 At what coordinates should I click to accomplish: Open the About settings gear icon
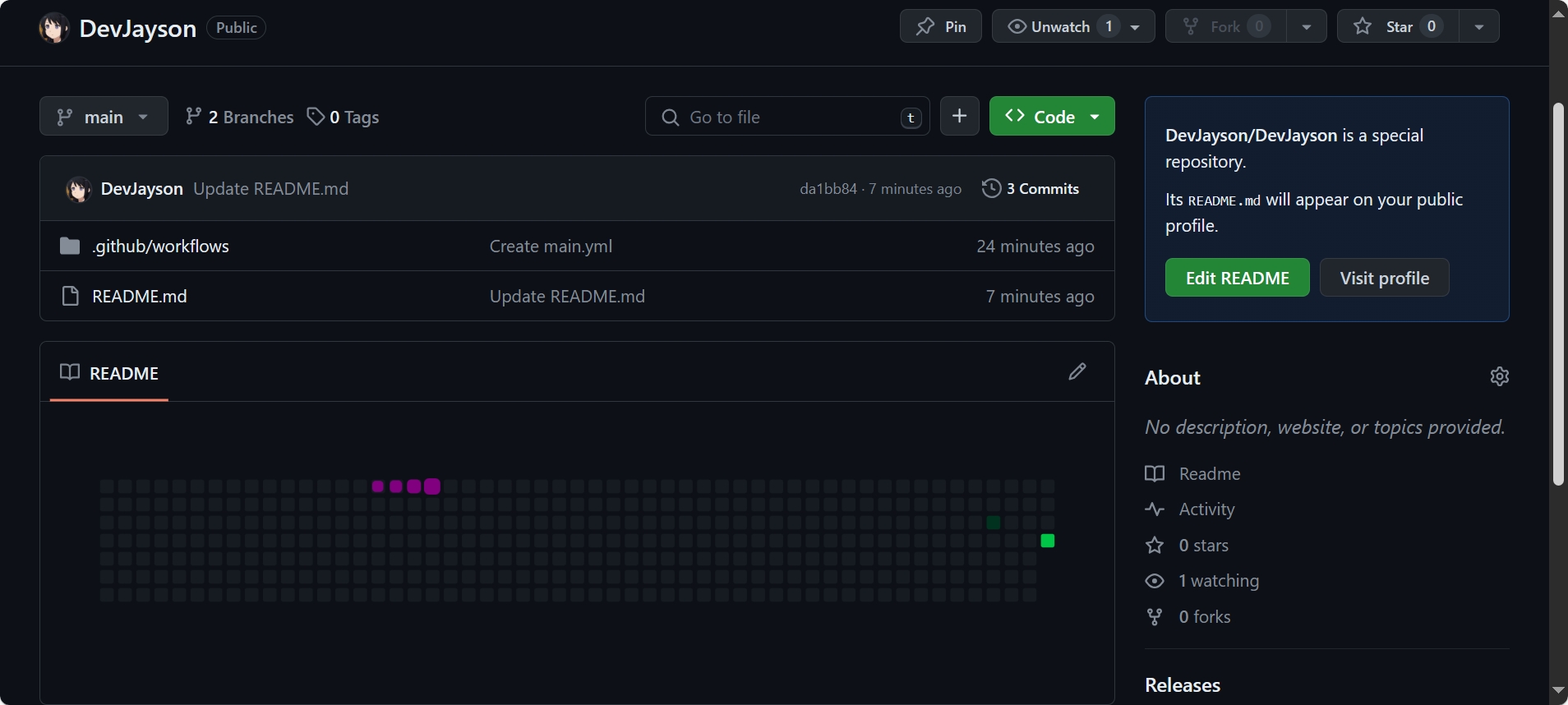[1500, 376]
